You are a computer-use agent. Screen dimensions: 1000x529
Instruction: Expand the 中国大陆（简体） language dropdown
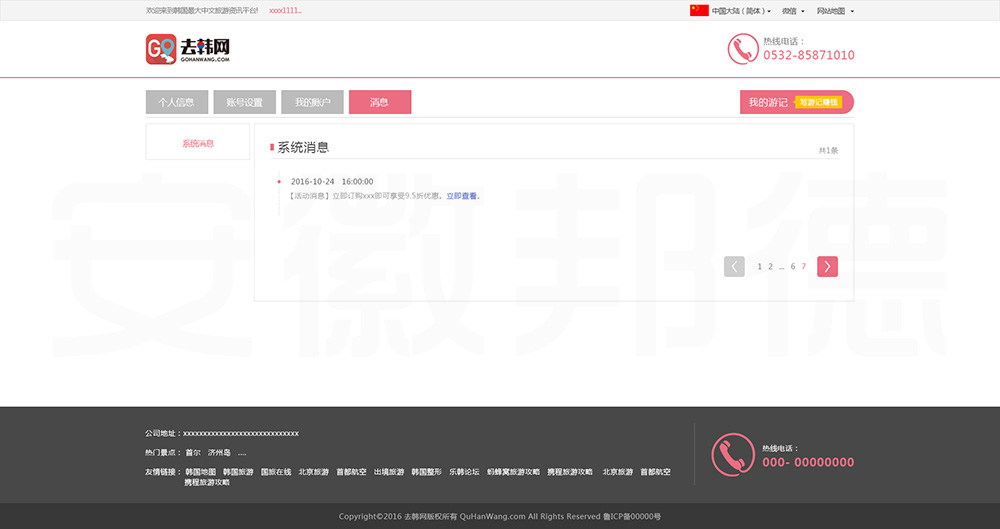pos(741,11)
